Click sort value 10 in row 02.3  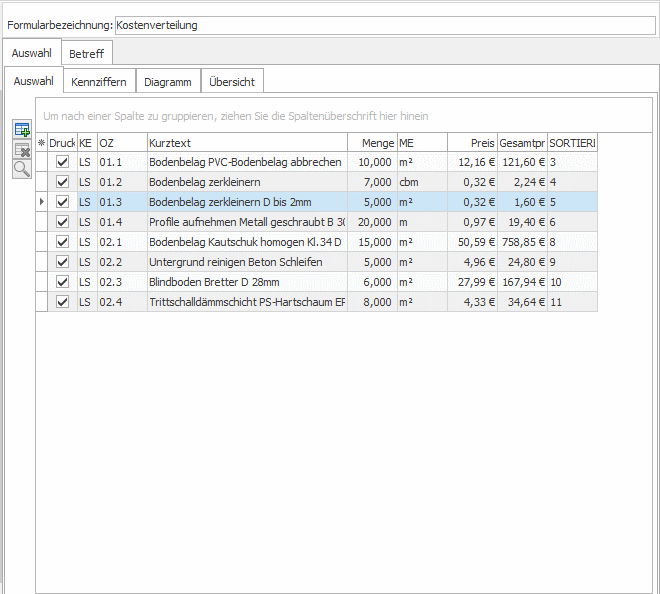[x=572, y=282]
